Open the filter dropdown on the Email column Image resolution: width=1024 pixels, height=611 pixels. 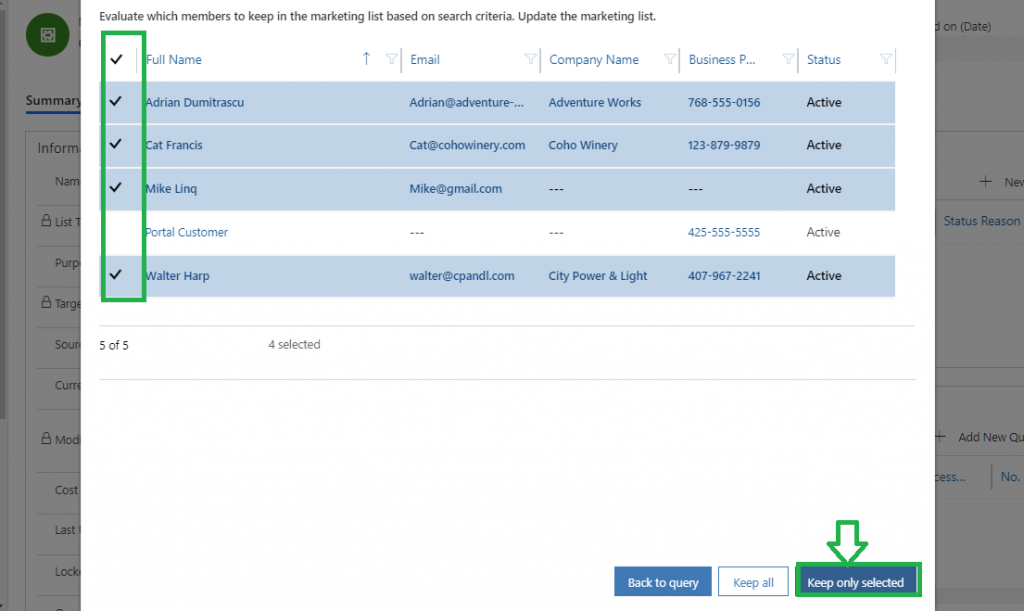(533, 61)
